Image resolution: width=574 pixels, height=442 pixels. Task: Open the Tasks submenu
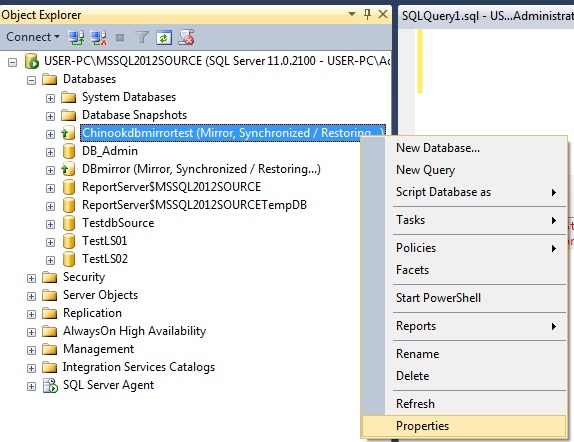[463, 220]
